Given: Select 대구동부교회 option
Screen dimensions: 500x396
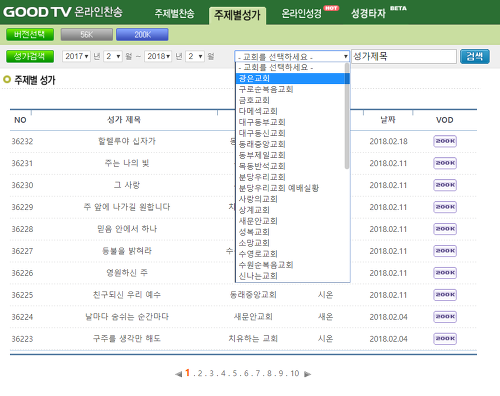Looking at the screenshot, I should [x=290, y=122].
